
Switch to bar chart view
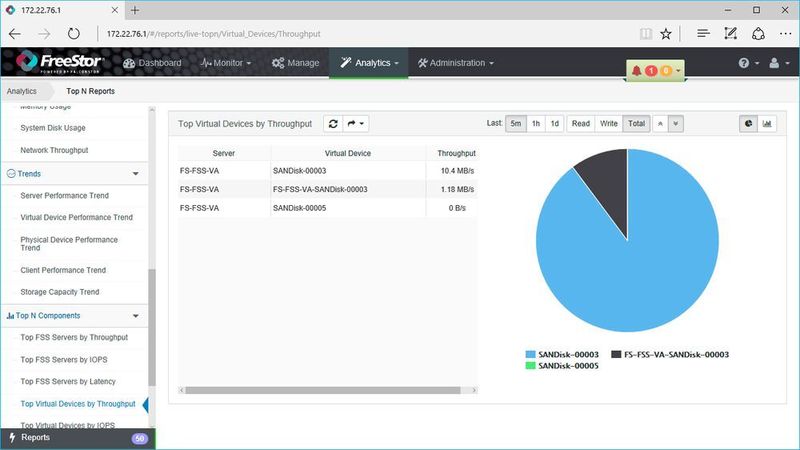click(x=767, y=123)
